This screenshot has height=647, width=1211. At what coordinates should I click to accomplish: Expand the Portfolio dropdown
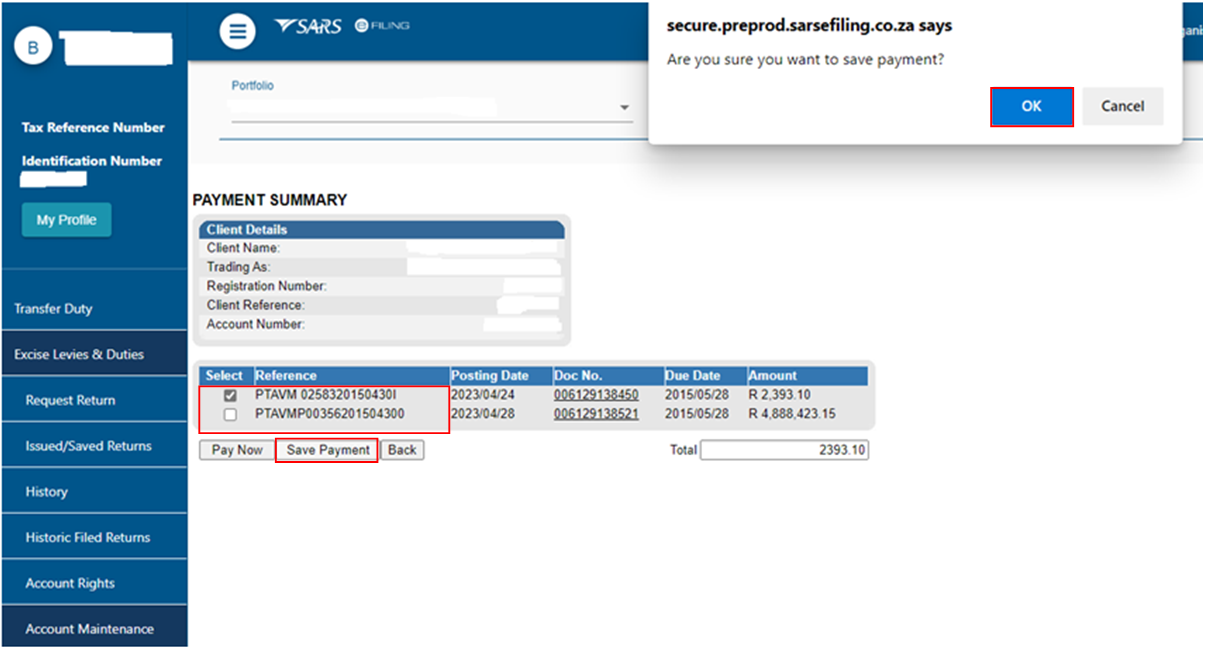click(x=624, y=108)
